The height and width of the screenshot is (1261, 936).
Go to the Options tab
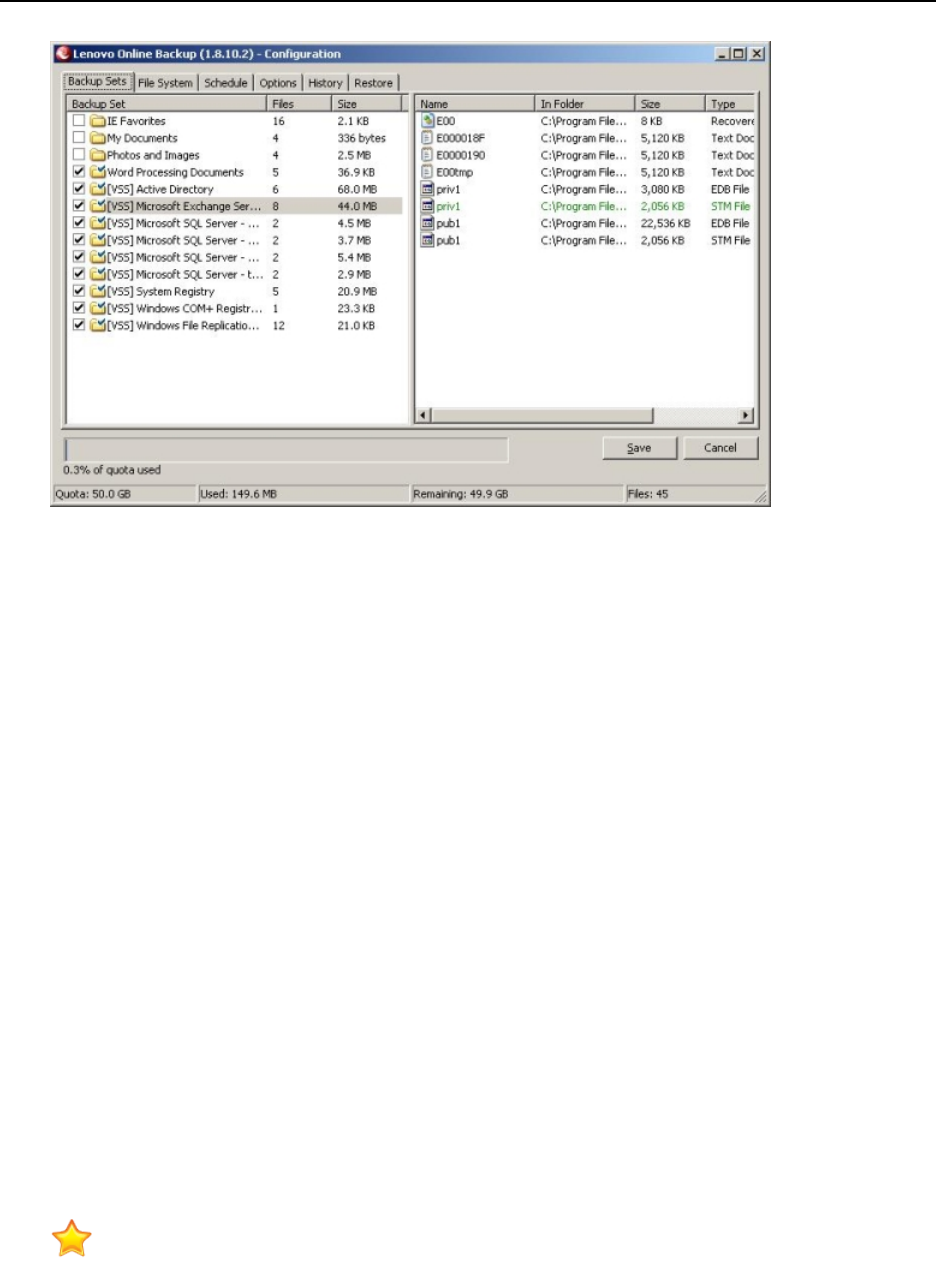click(x=278, y=83)
